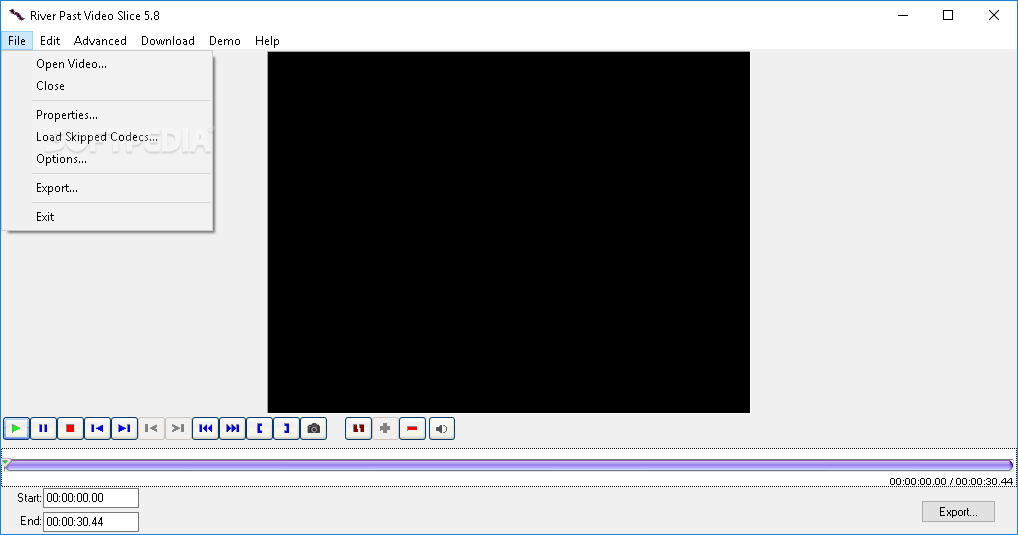Screen dimensions: 1018x535
Task: Click the time readout 00:00:00.00 / 00:00:30.44
Action: click(x=950, y=481)
